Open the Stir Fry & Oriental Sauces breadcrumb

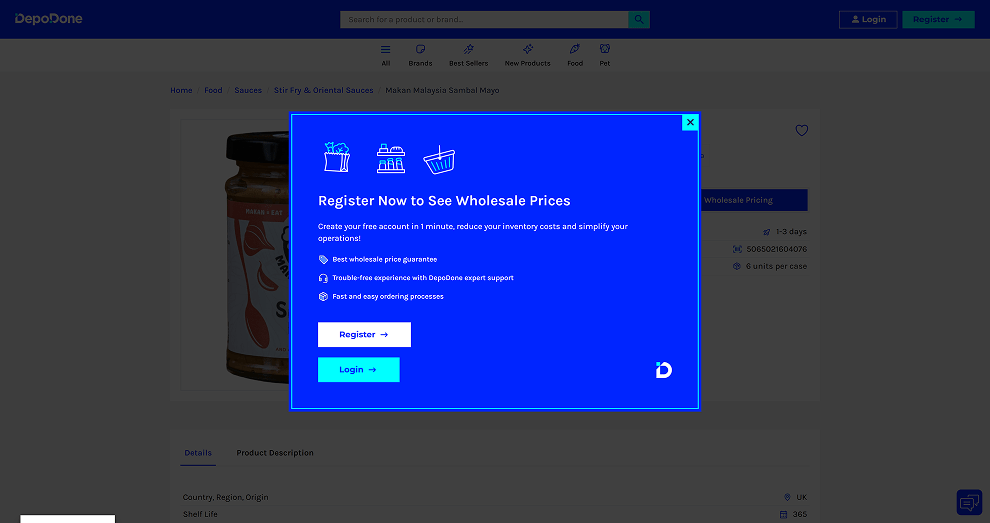coord(323,90)
